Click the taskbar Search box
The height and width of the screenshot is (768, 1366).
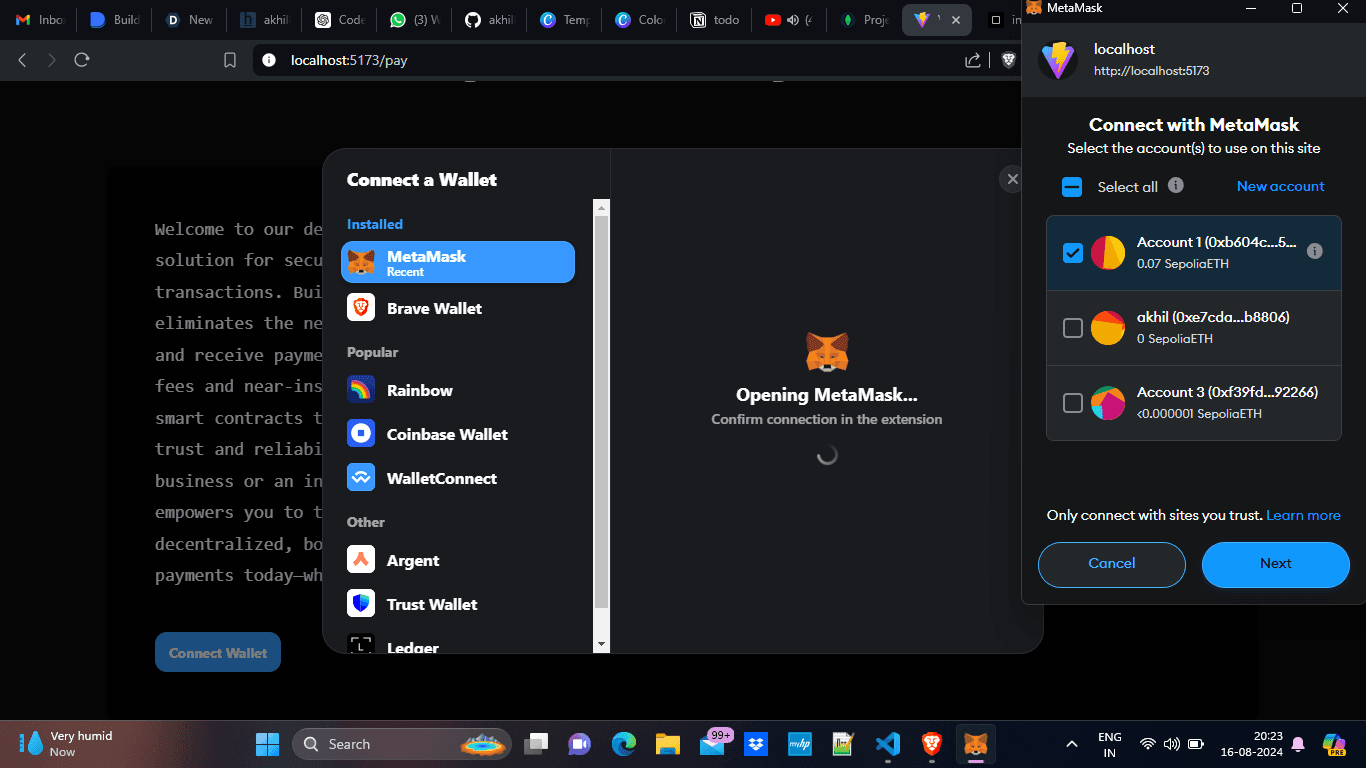[401, 744]
